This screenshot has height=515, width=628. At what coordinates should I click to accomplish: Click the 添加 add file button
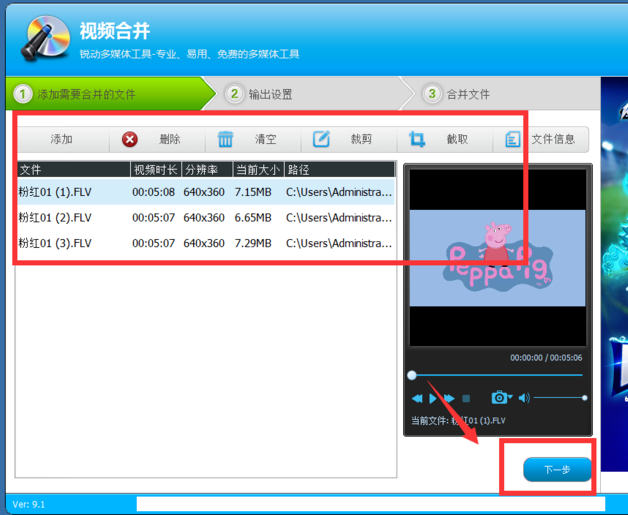pos(62,139)
